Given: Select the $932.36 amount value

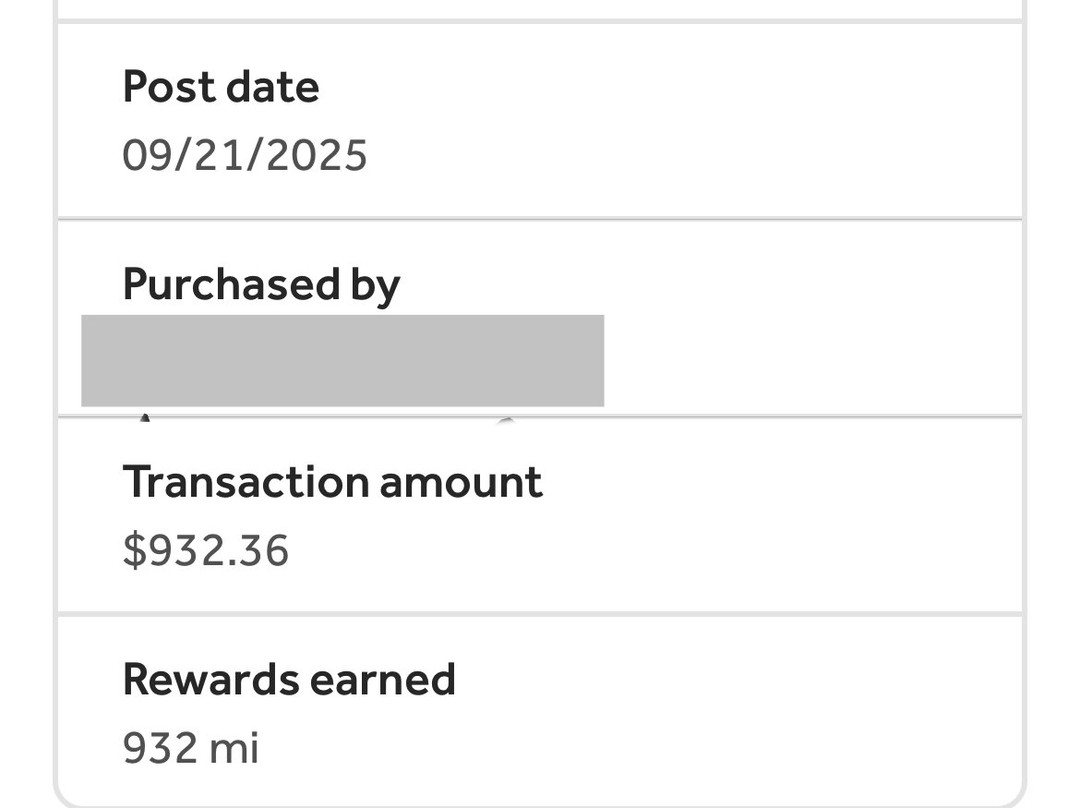Looking at the screenshot, I should [205, 551].
